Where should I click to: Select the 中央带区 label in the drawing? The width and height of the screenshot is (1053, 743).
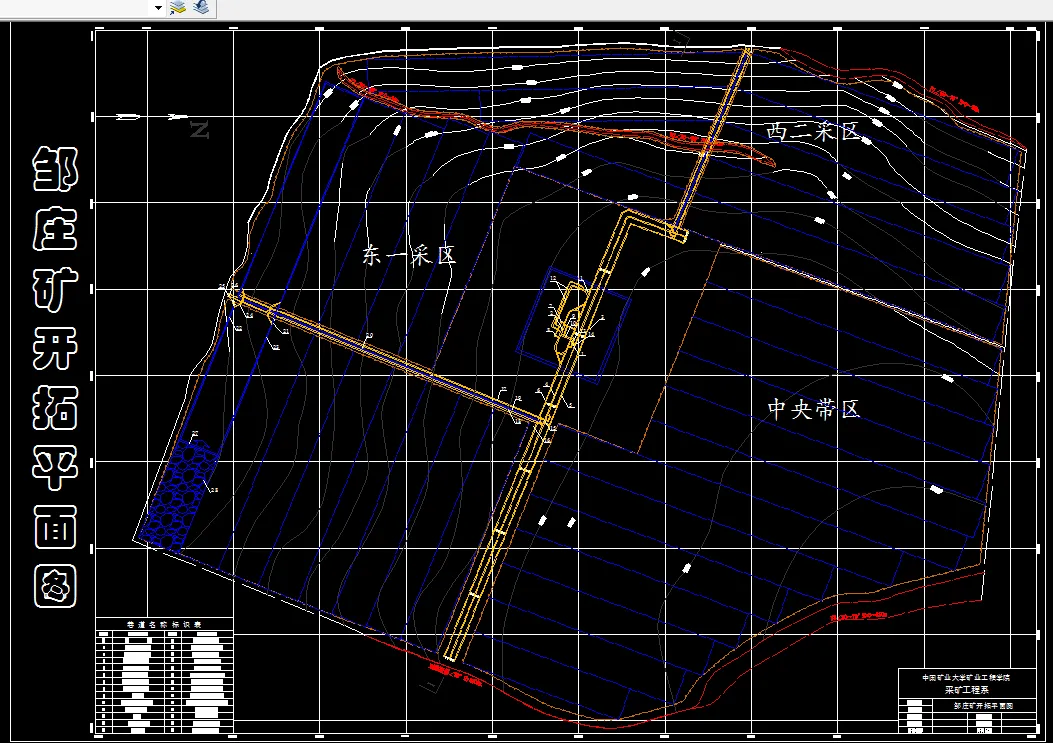pos(814,408)
